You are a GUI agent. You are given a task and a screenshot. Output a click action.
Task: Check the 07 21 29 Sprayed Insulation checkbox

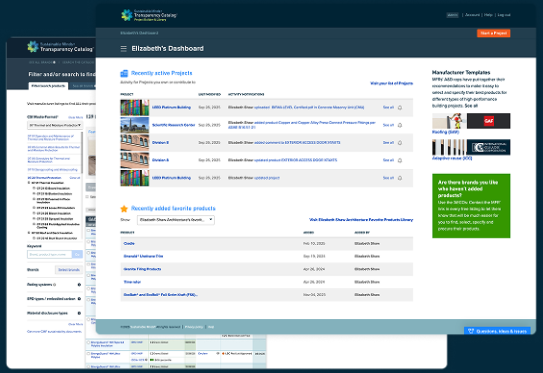34,219
